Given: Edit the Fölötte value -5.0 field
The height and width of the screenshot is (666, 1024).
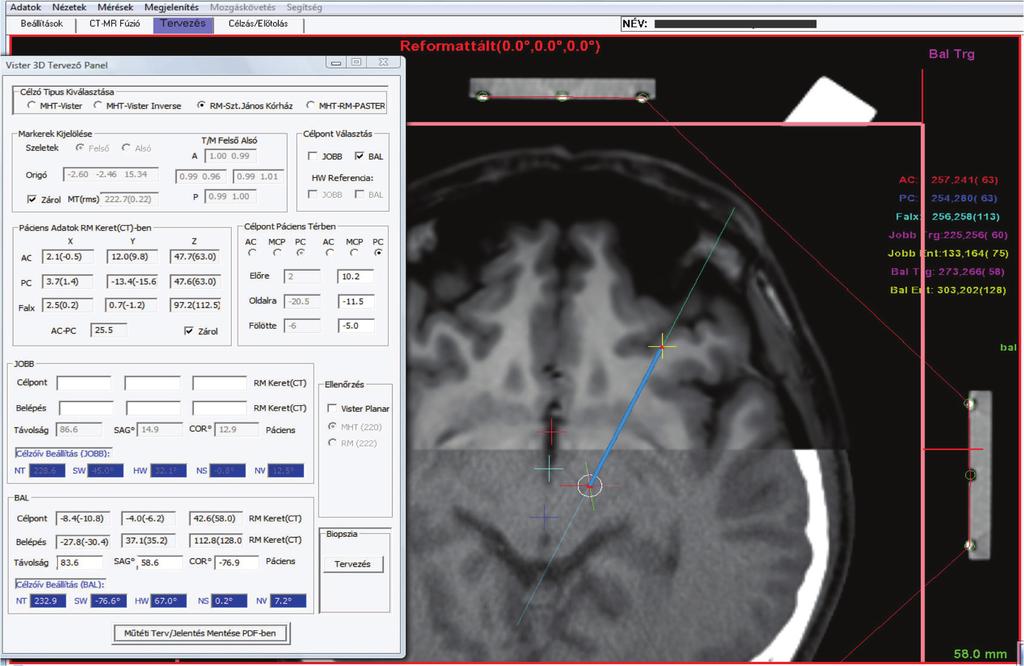Looking at the screenshot, I should click(x=356, y=325).
